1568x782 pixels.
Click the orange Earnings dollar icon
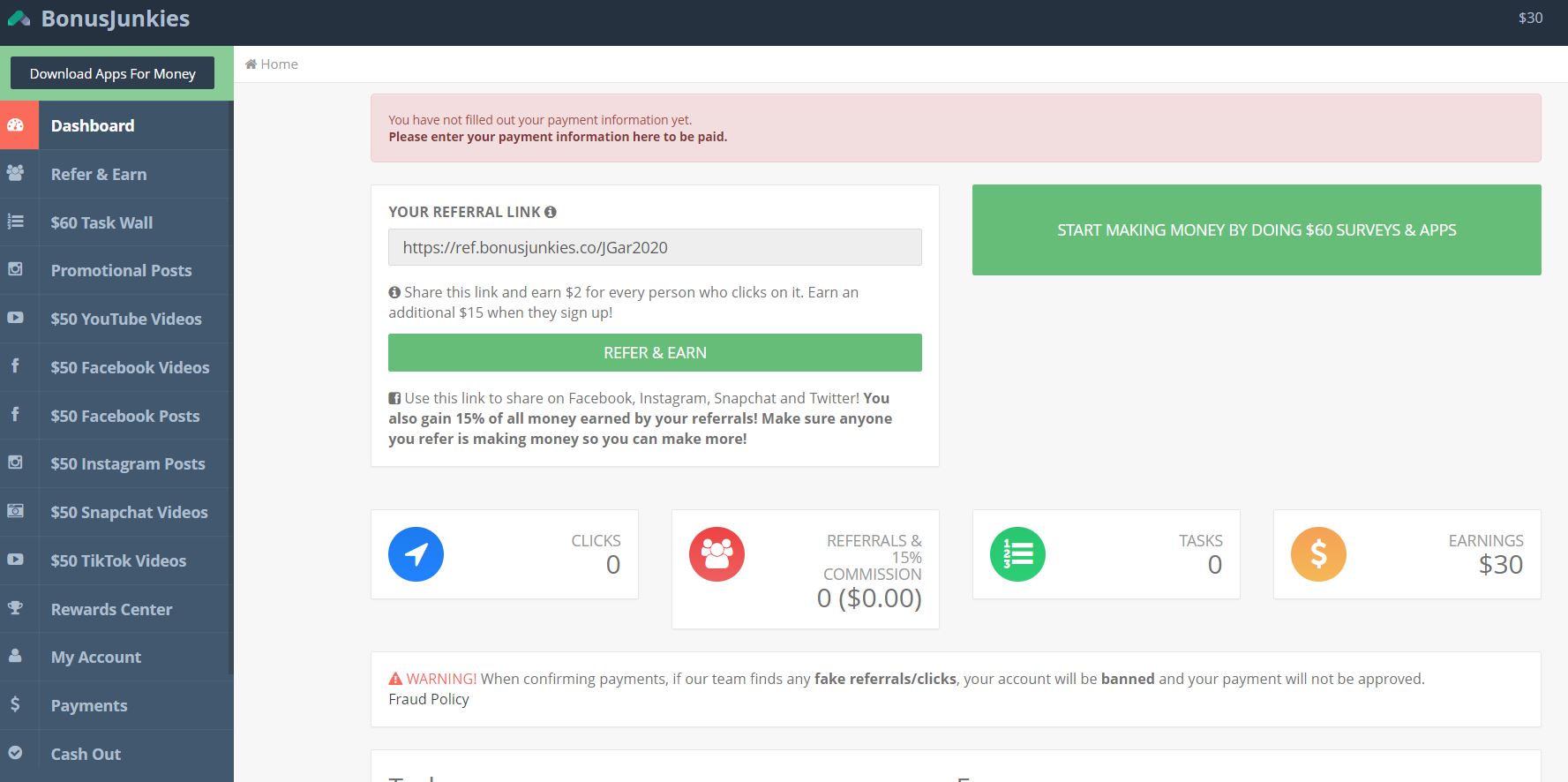click(1318, 554)
